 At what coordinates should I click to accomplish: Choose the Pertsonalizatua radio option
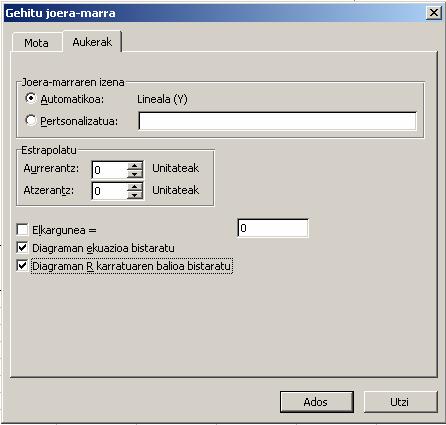coord(31,120)
